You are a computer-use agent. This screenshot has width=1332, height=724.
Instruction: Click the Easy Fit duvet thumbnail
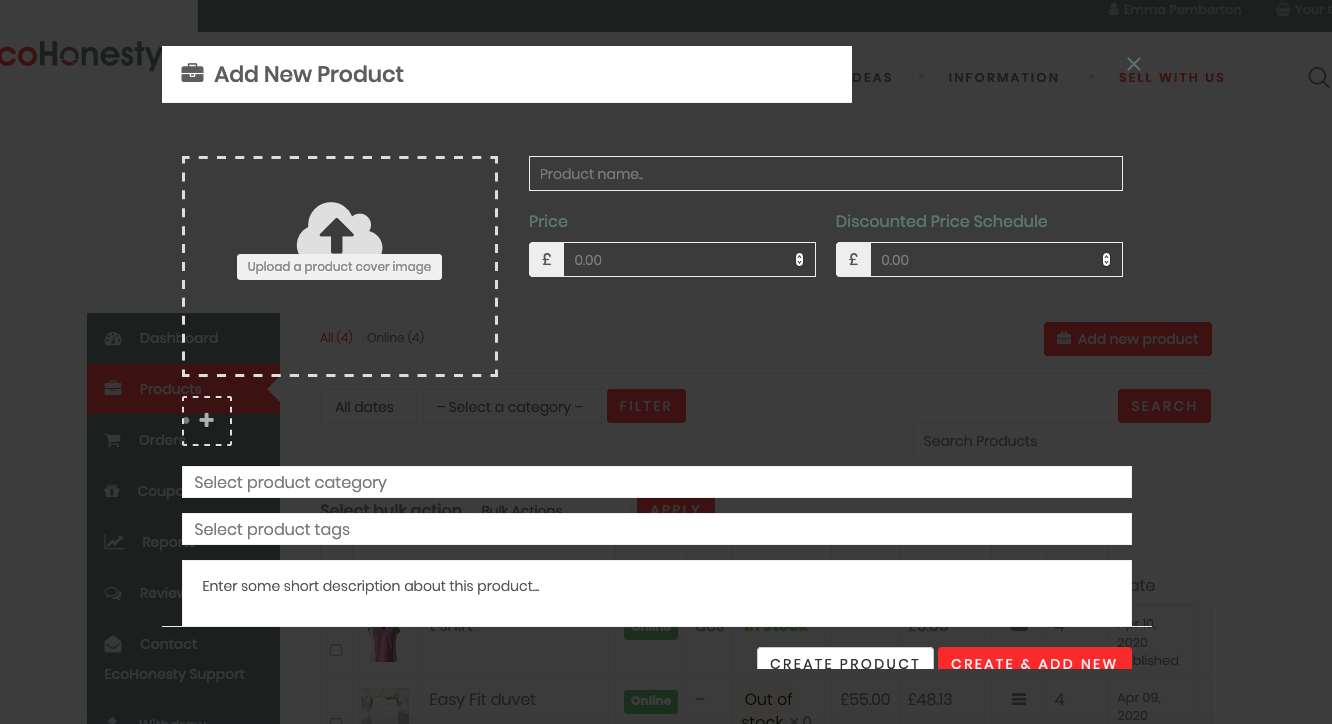click(x=385, y=705)
